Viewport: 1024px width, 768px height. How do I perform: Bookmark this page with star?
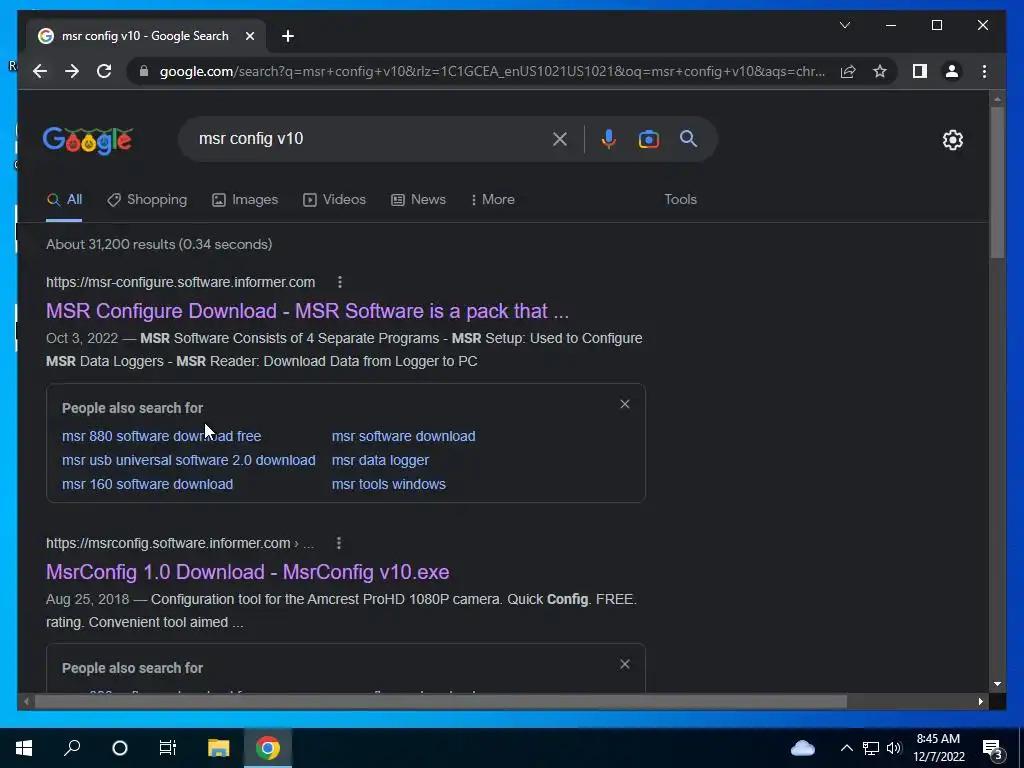[x=880, y=71]
